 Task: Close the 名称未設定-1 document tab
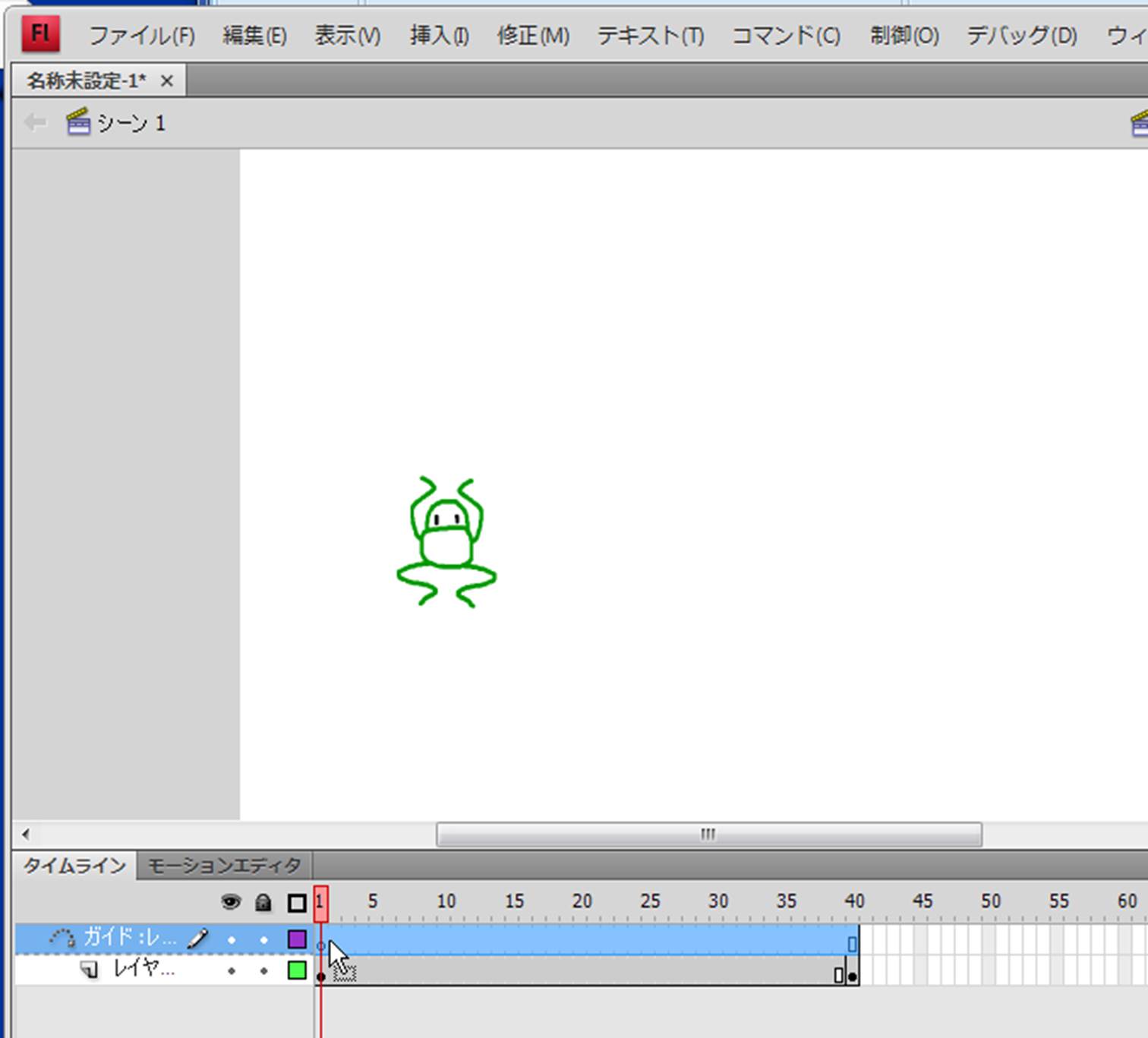(x=167, y=80)
